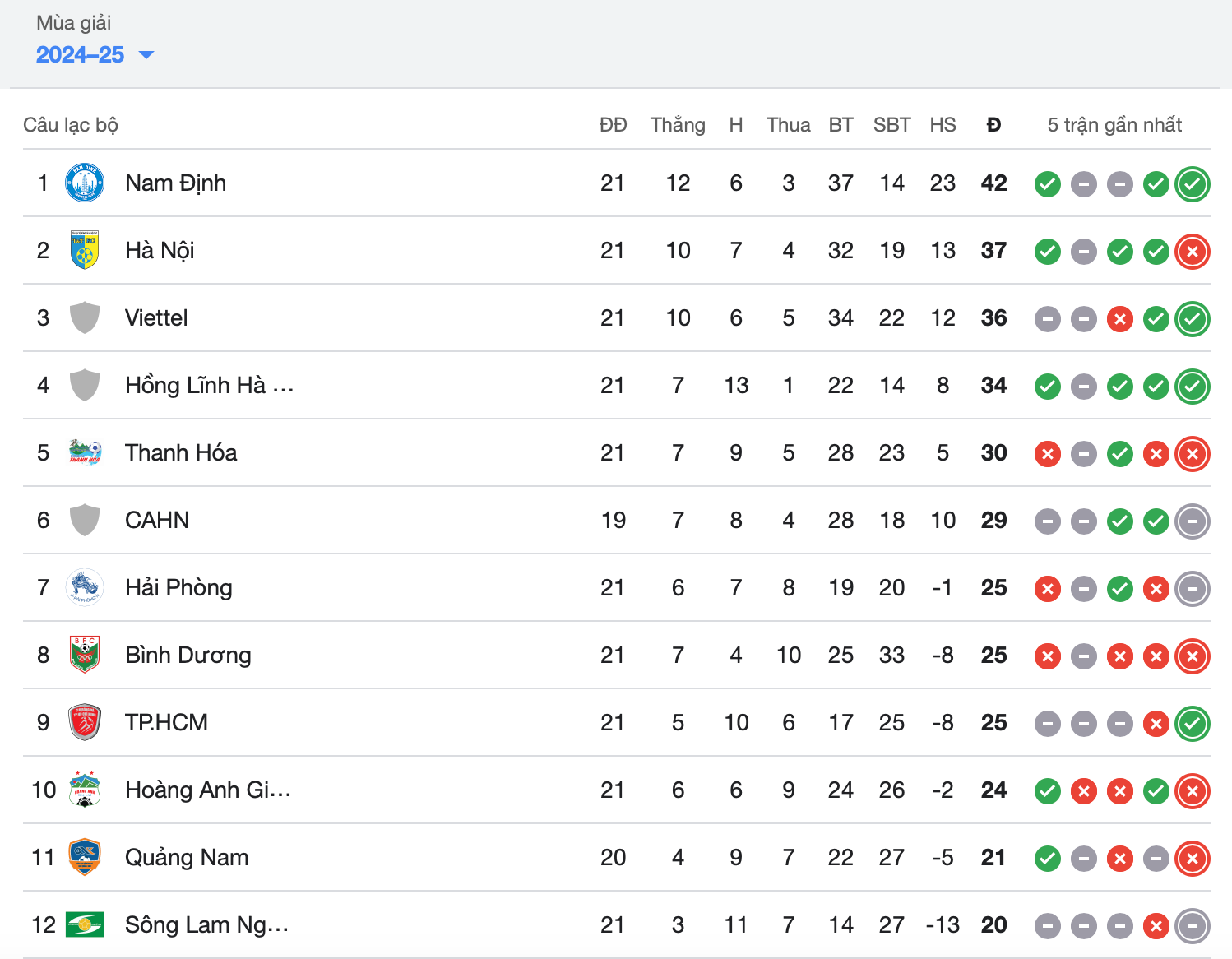Click the Nam Định club logo
Viewport: 1232px width, 959px height.
point(85,183)
